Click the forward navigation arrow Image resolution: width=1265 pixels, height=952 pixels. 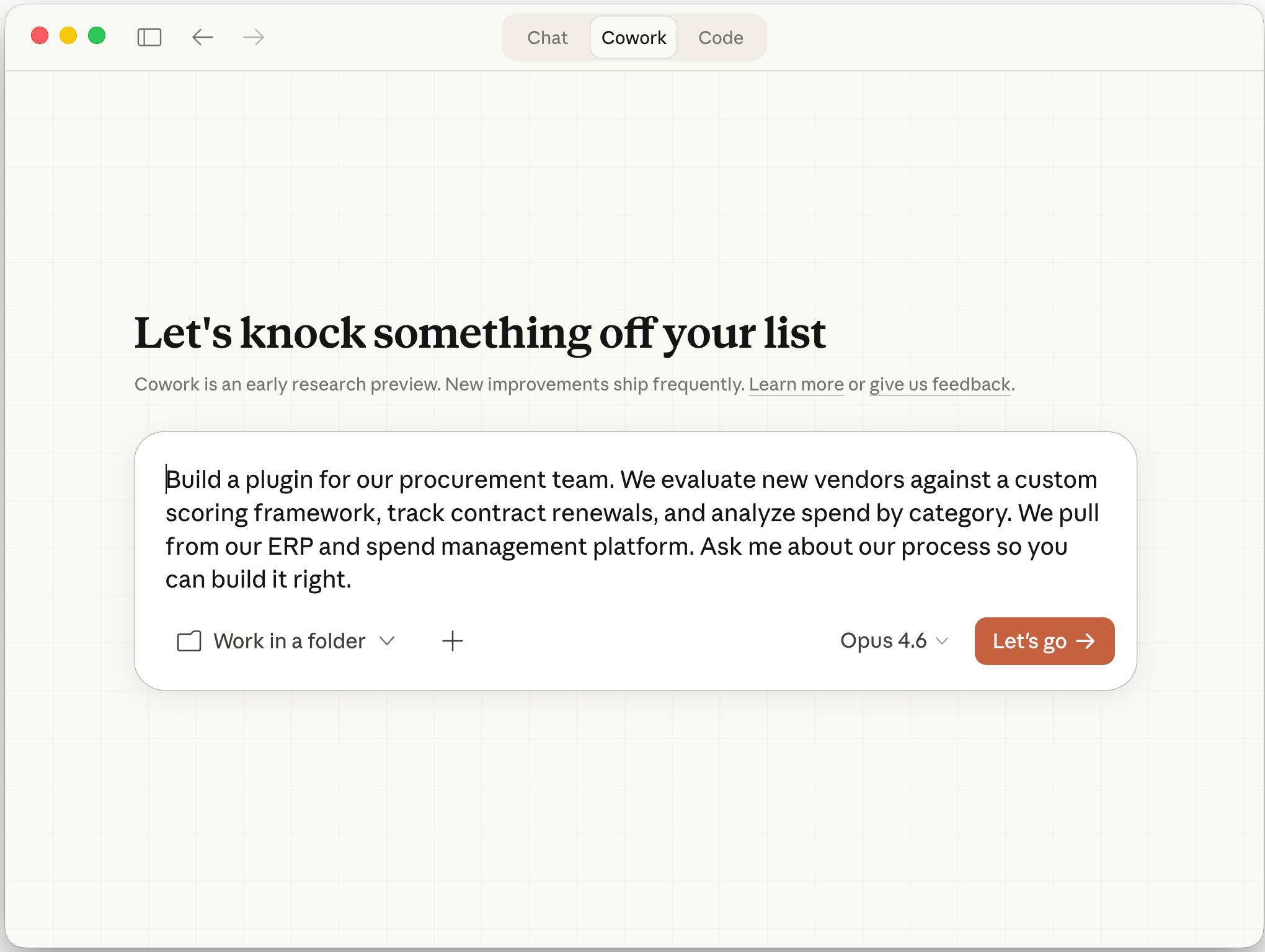point(252,37)
